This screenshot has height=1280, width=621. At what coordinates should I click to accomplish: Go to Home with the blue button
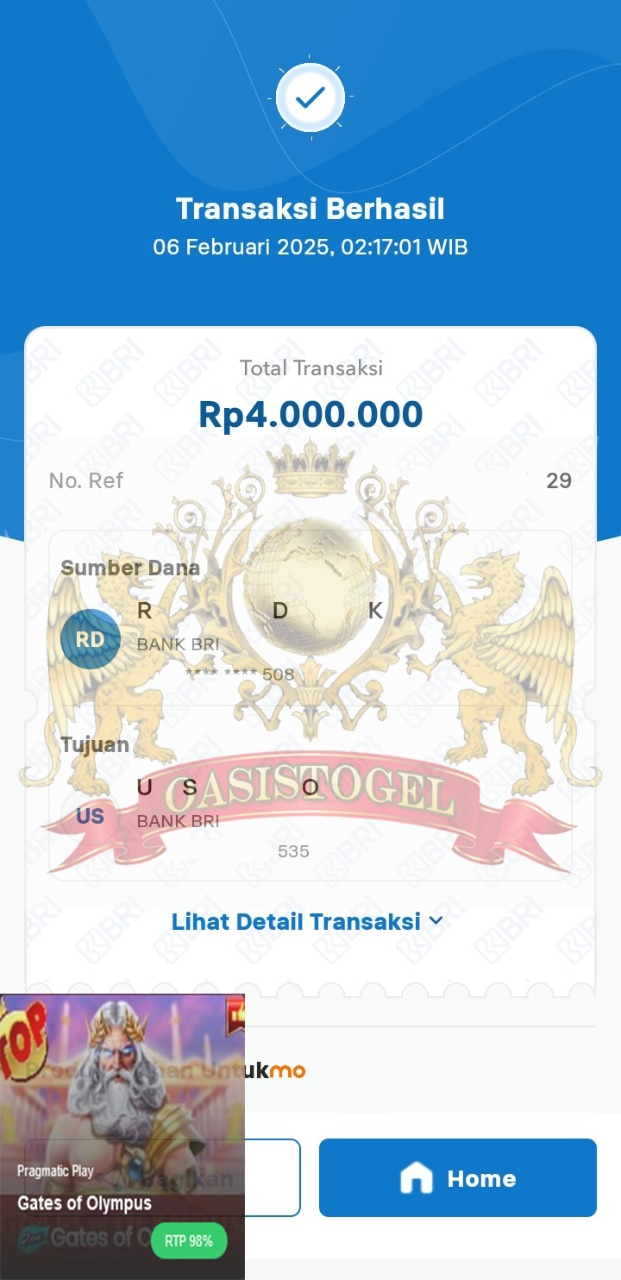458,1178
